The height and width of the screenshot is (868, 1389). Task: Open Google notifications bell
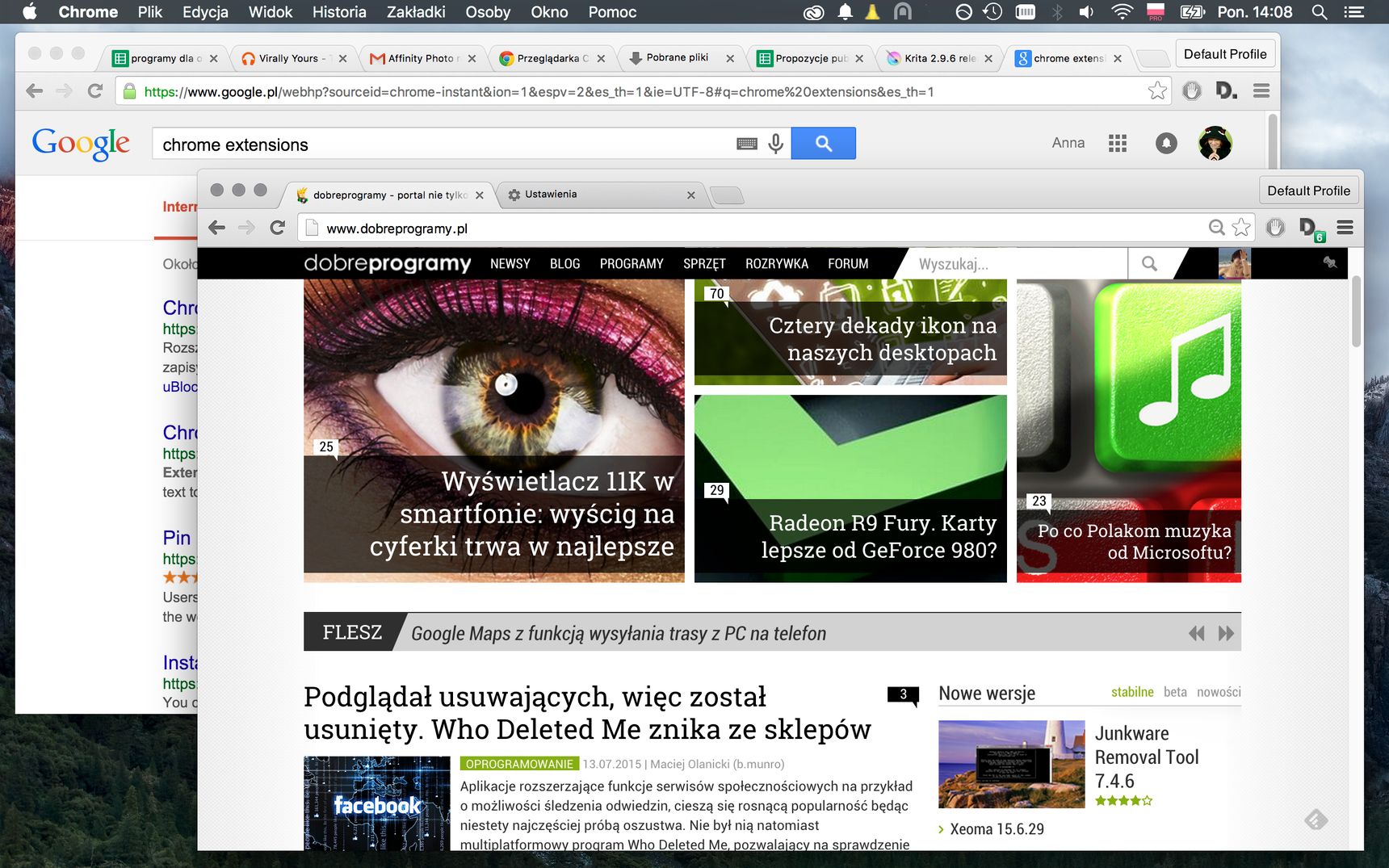[1166, 143]
